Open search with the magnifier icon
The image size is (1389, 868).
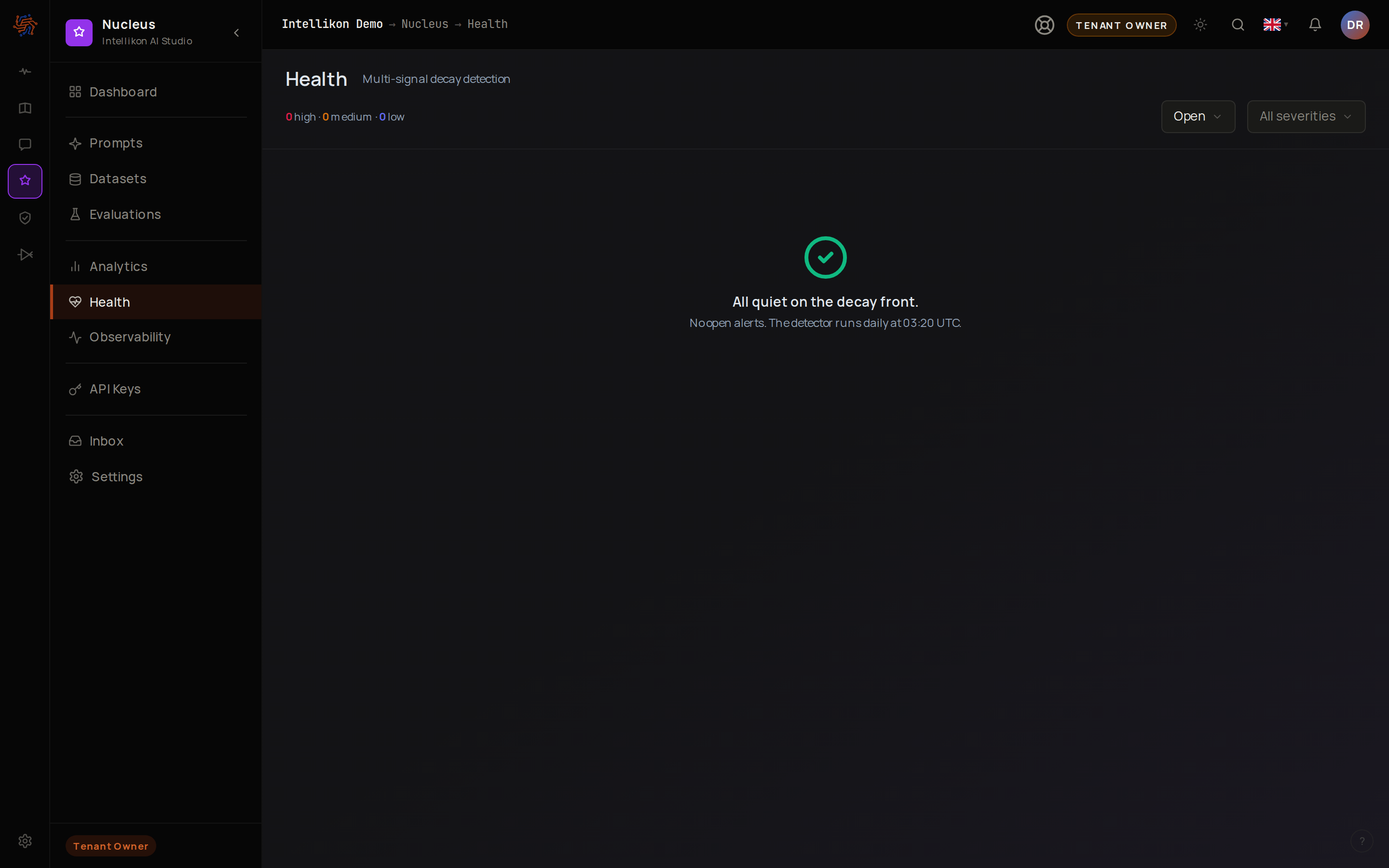[x=1238, y=25]
